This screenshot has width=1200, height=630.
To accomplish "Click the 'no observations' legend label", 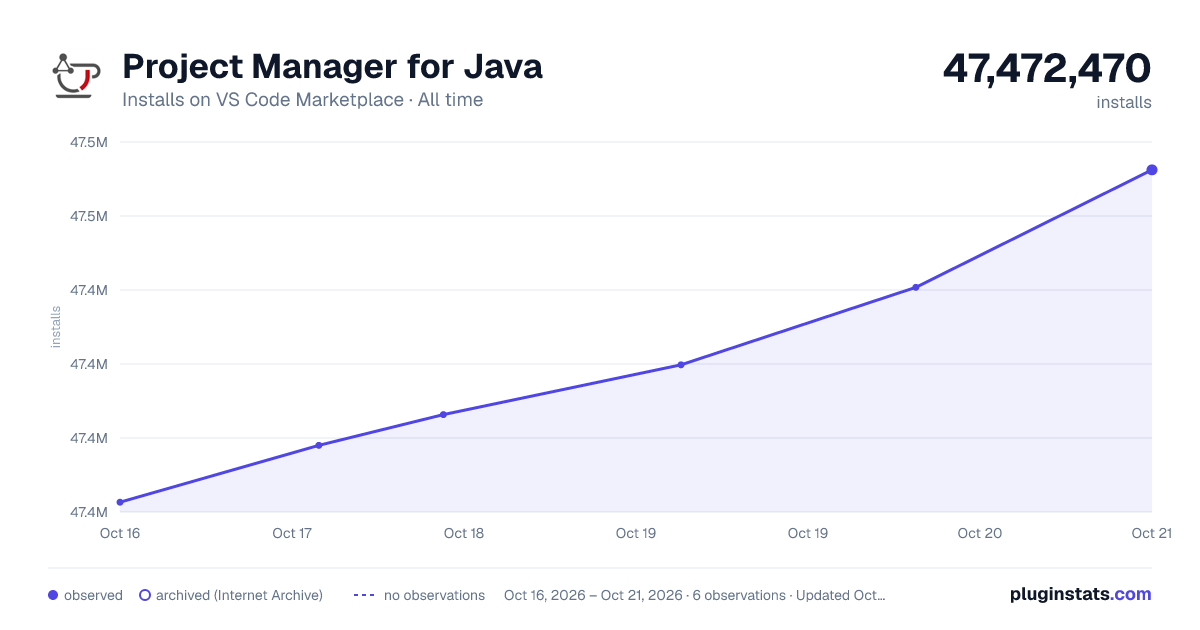I will (x=434, y=595).
